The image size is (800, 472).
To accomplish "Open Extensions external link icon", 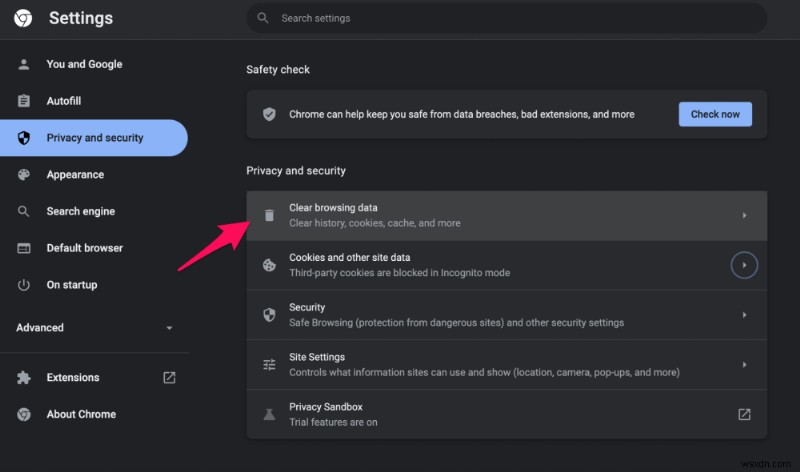I will pyautogui.click(x=169, y=377).
